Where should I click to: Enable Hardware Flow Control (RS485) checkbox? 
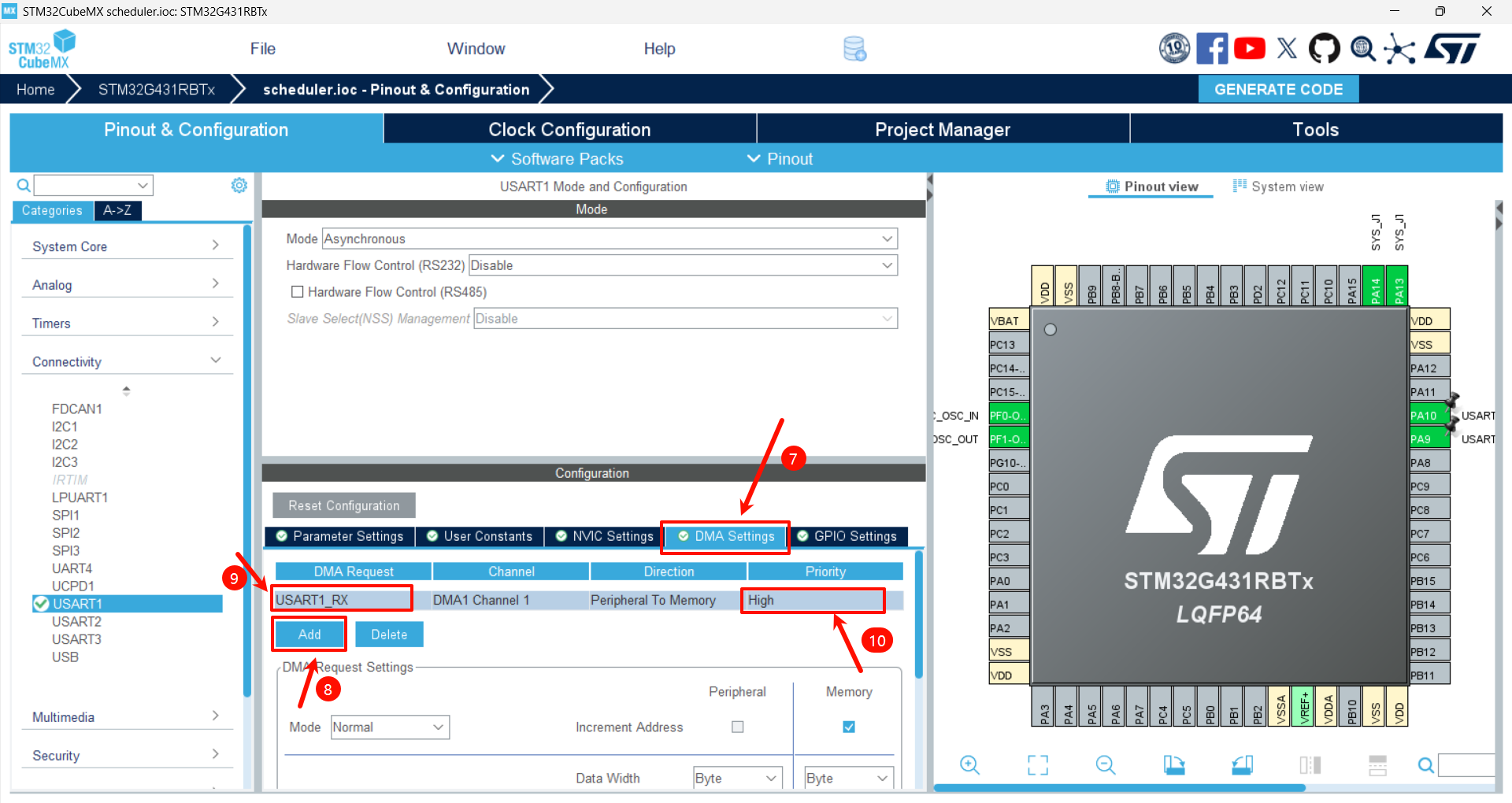tap(297, 292)
